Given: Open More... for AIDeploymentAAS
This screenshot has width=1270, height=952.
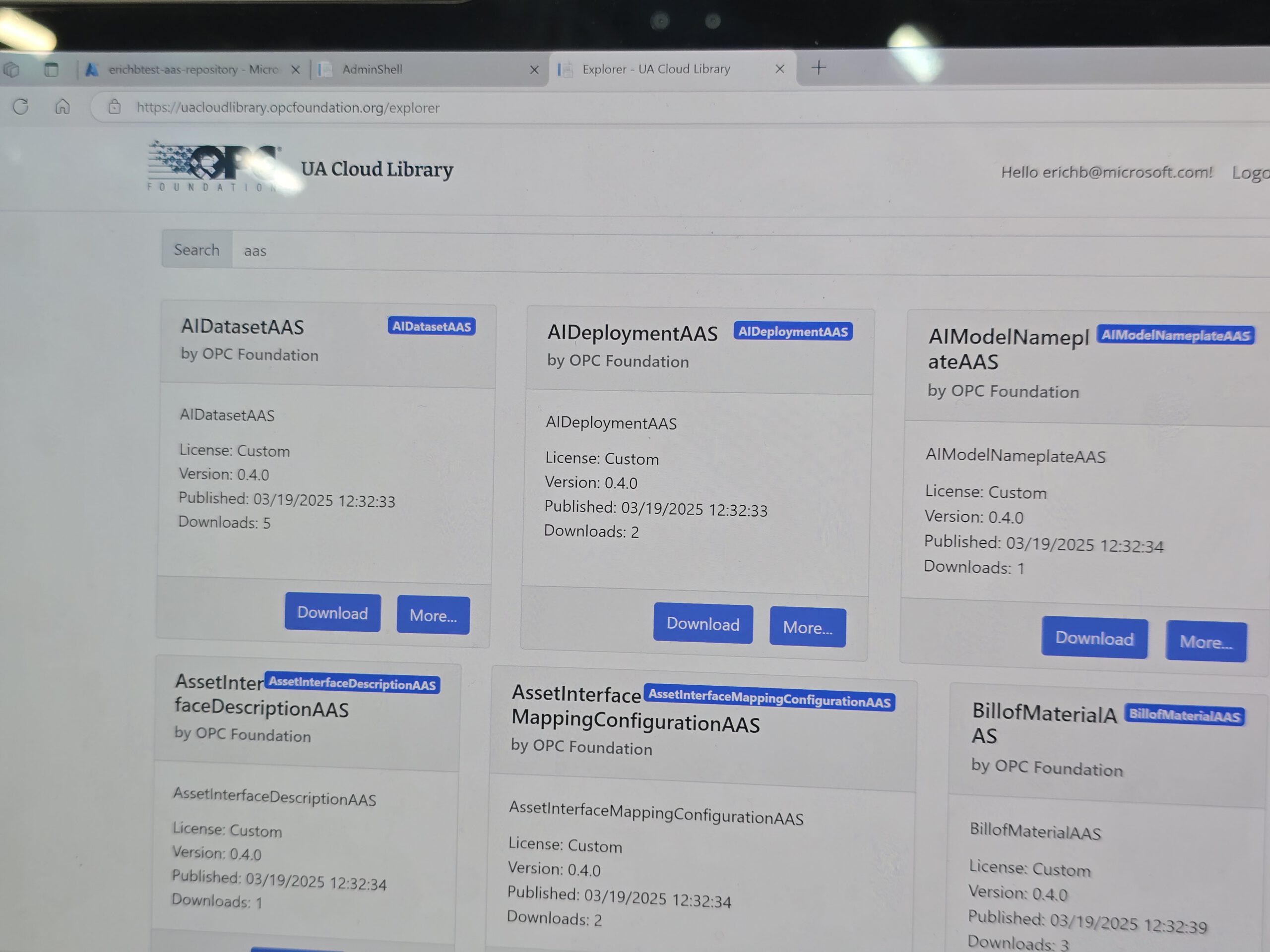Looking at the screenshot, I should click(x=807, y=627).
